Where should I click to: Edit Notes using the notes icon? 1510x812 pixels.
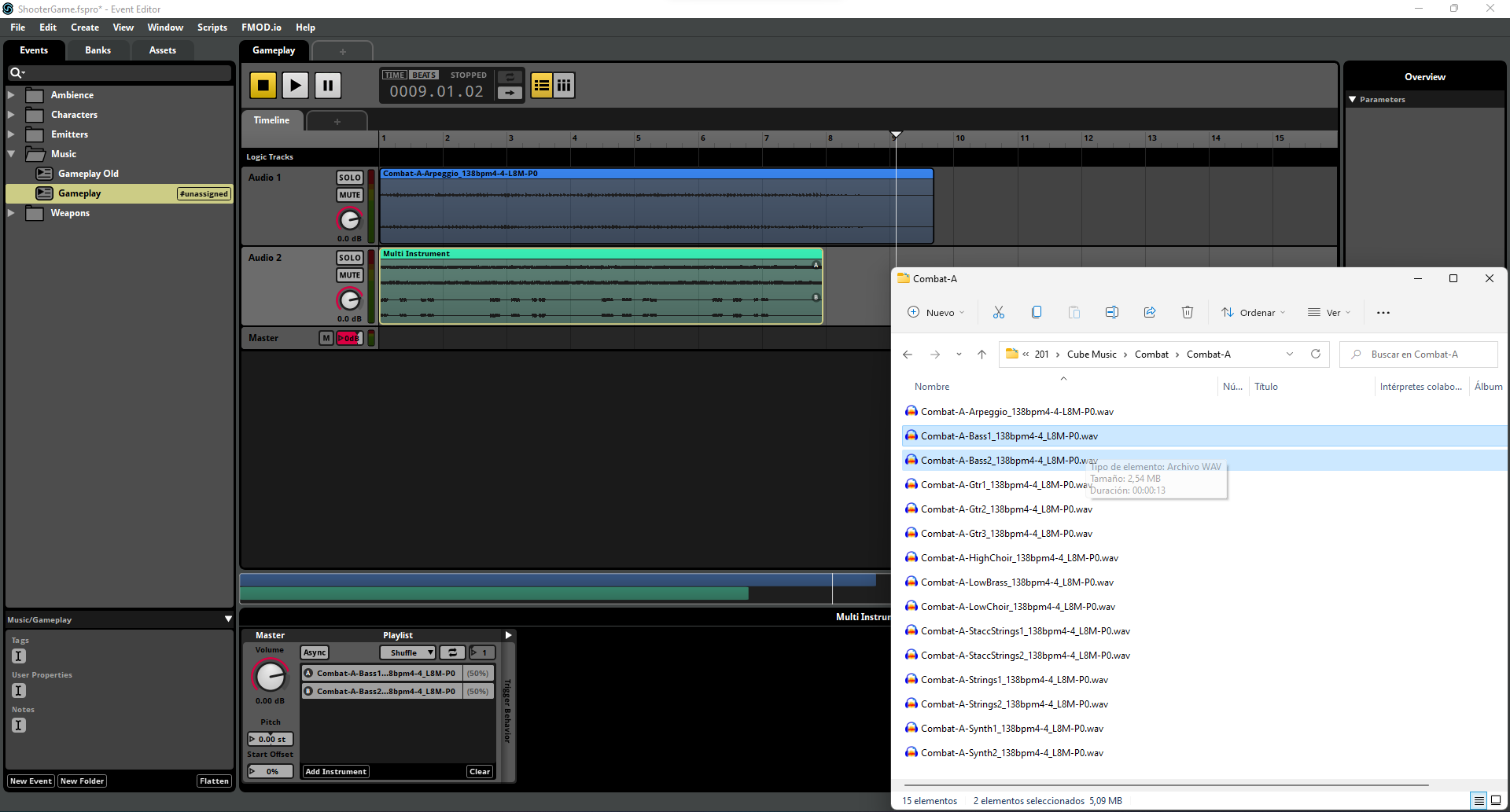point(19,726)
